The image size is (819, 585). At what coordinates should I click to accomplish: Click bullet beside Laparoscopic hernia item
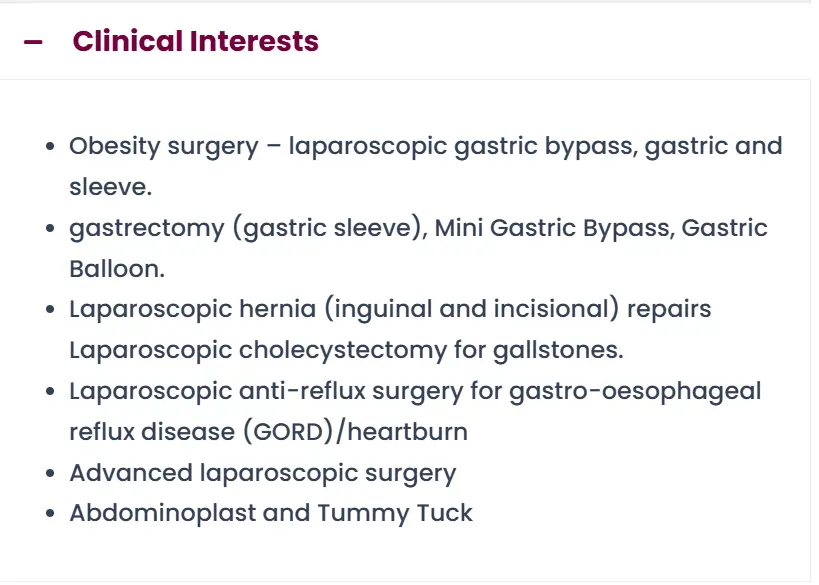tap(50, 310)
